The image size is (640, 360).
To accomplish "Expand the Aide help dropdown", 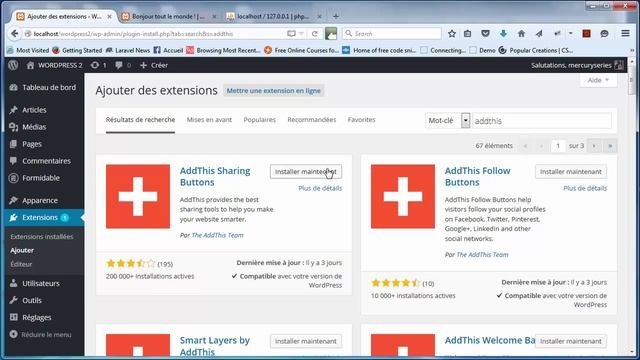I will click(x=598, y=80).
